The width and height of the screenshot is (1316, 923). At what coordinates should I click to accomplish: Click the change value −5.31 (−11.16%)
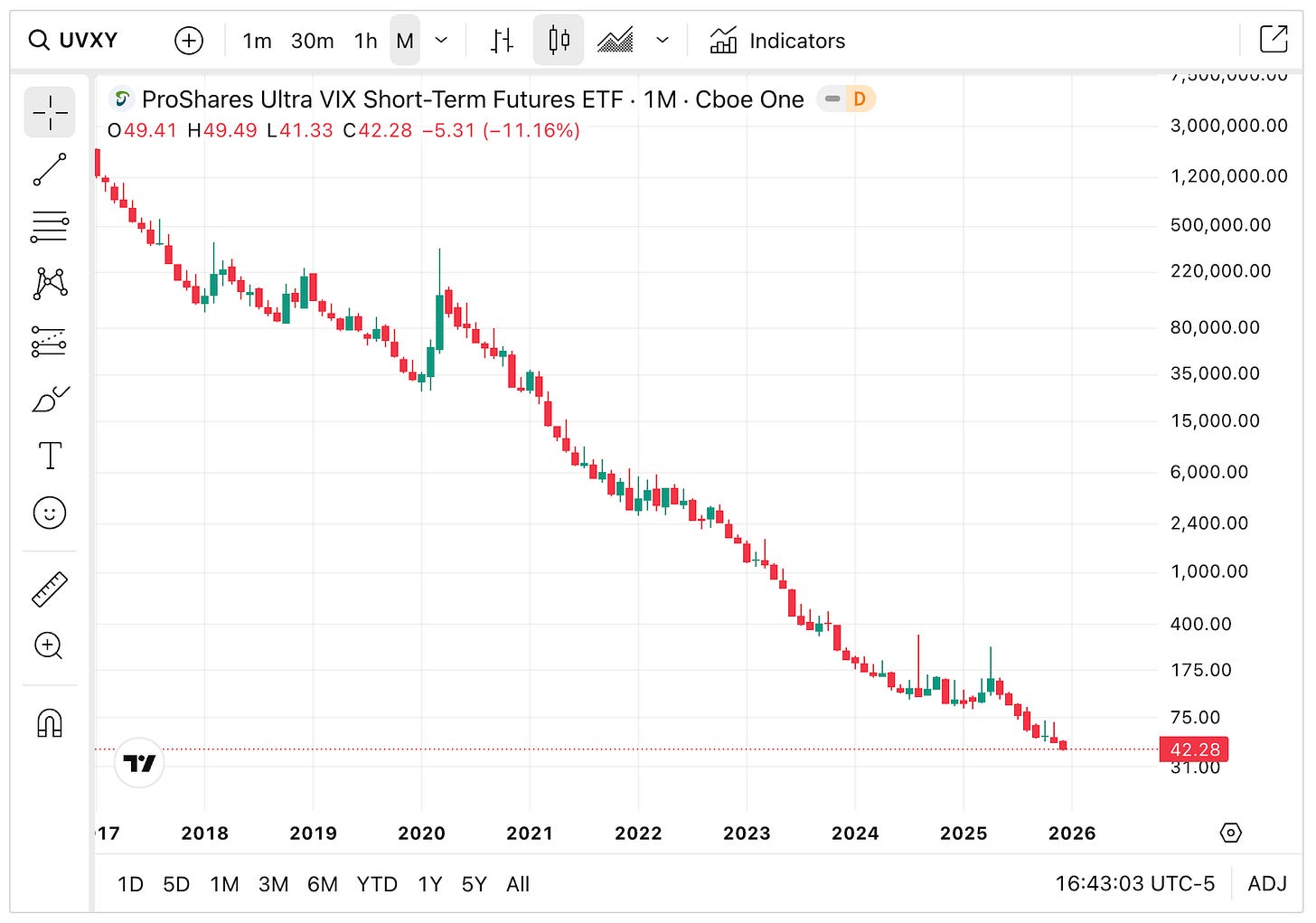[501, 131]
